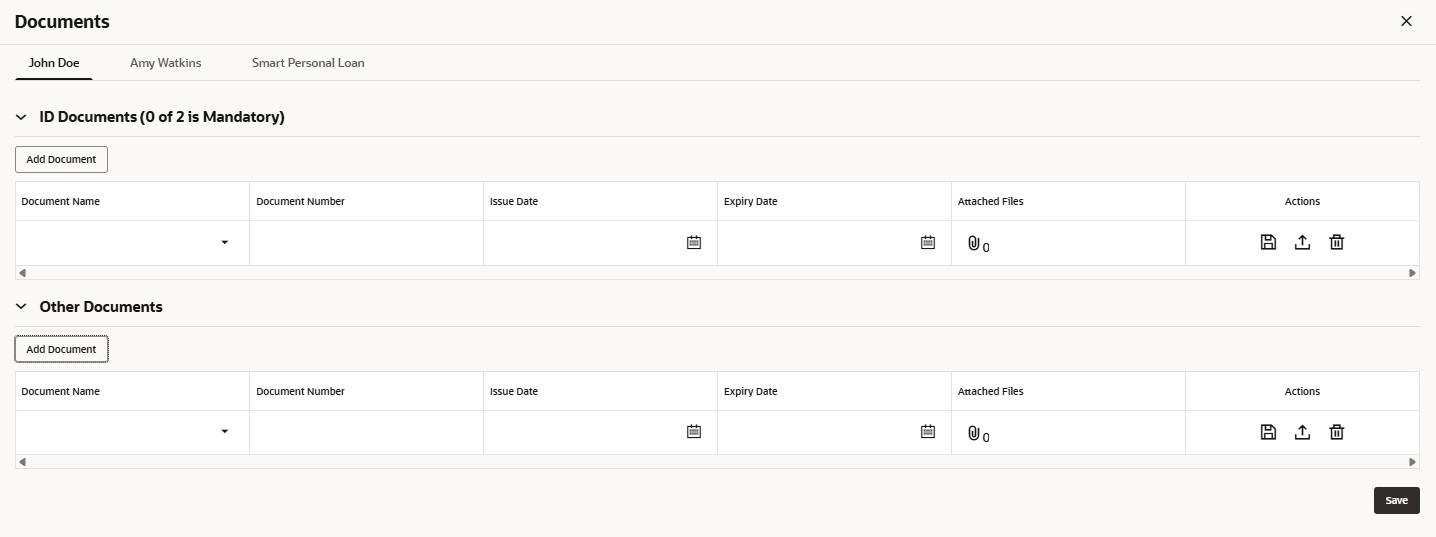Click save icon in ID Documents row
Screen dimensions: 1436x537
pyautogui.click(x=1268, y=242)
